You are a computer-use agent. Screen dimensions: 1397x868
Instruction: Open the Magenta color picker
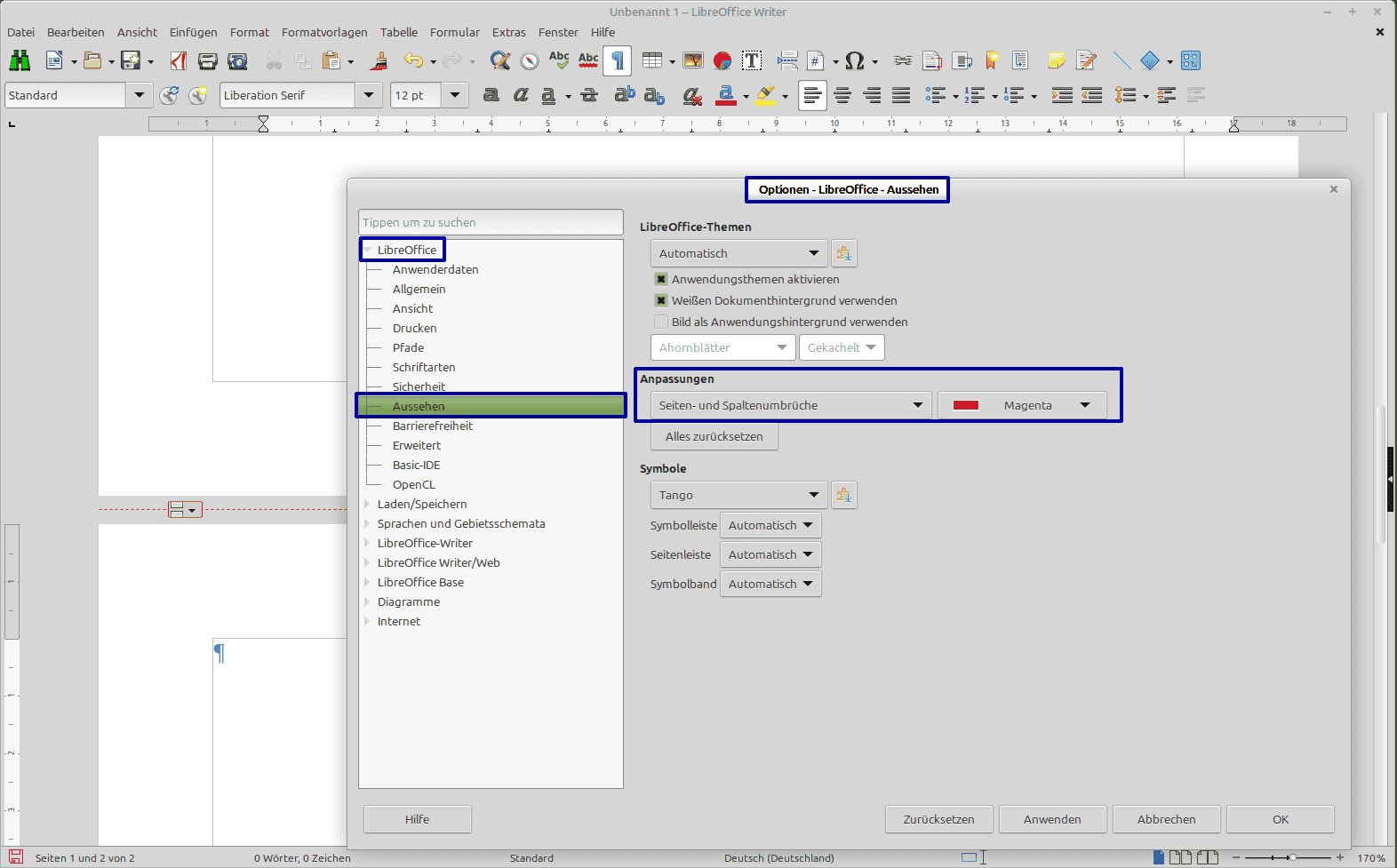[1022, 405]
